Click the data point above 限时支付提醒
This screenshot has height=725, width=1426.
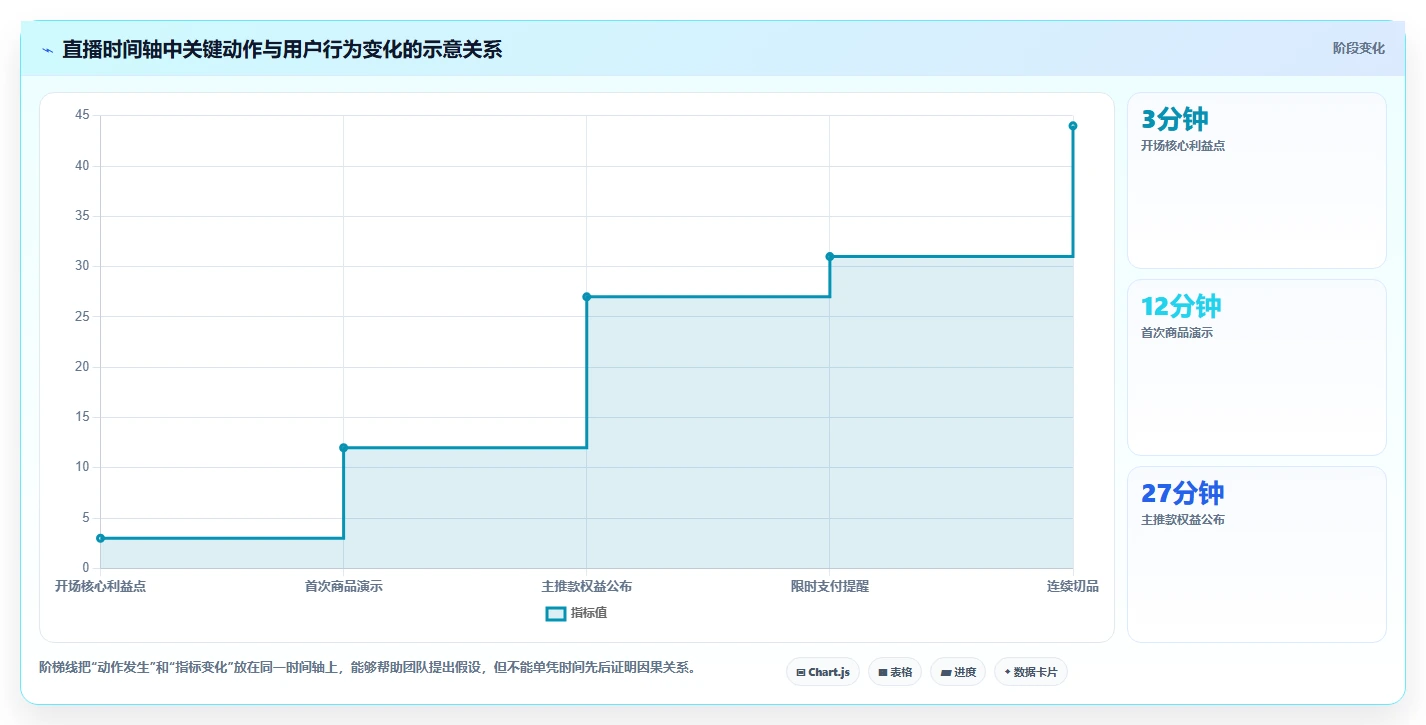coord(830,256)
